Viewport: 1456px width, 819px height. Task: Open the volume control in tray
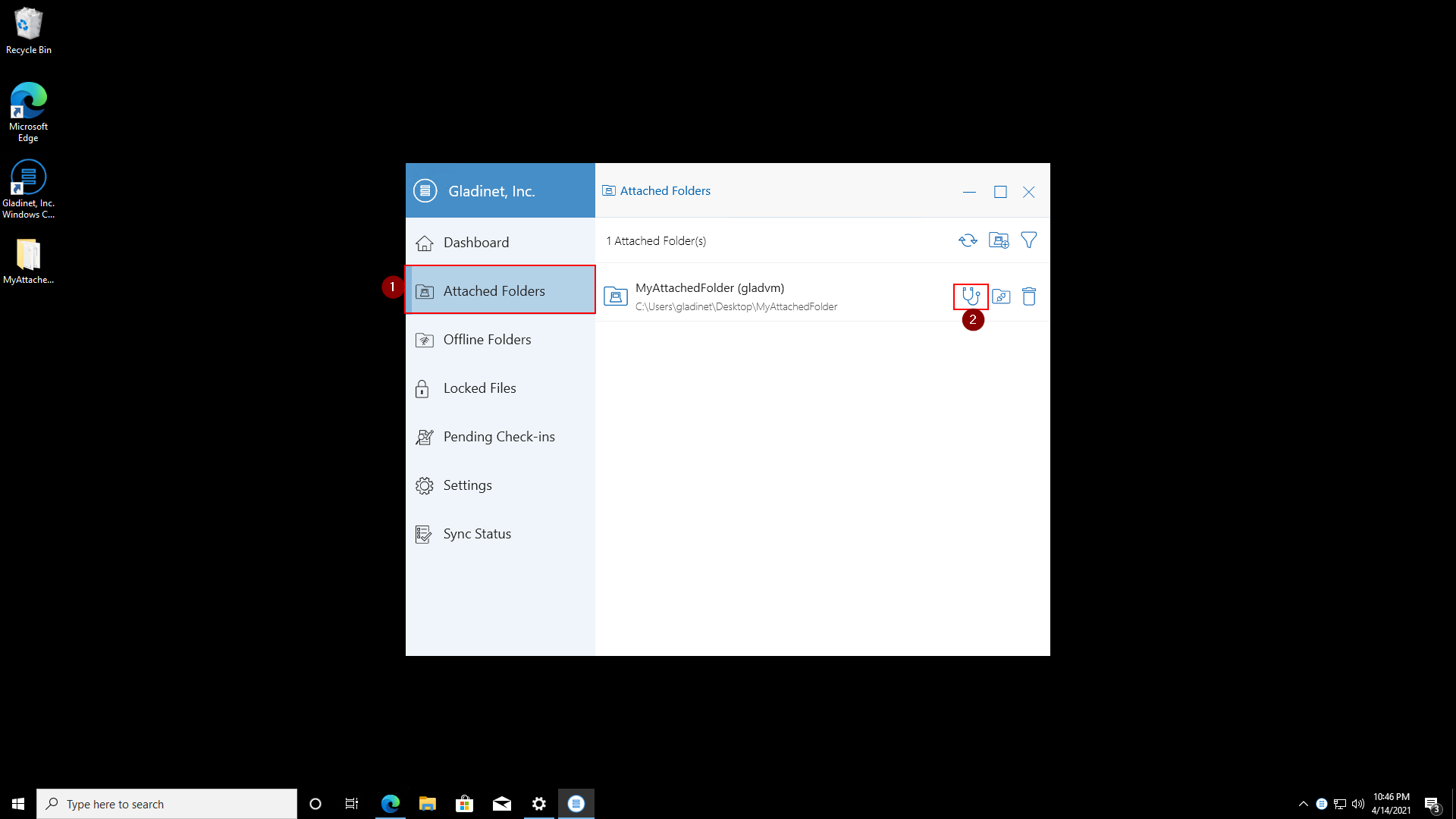click(x=1358, y=804)
